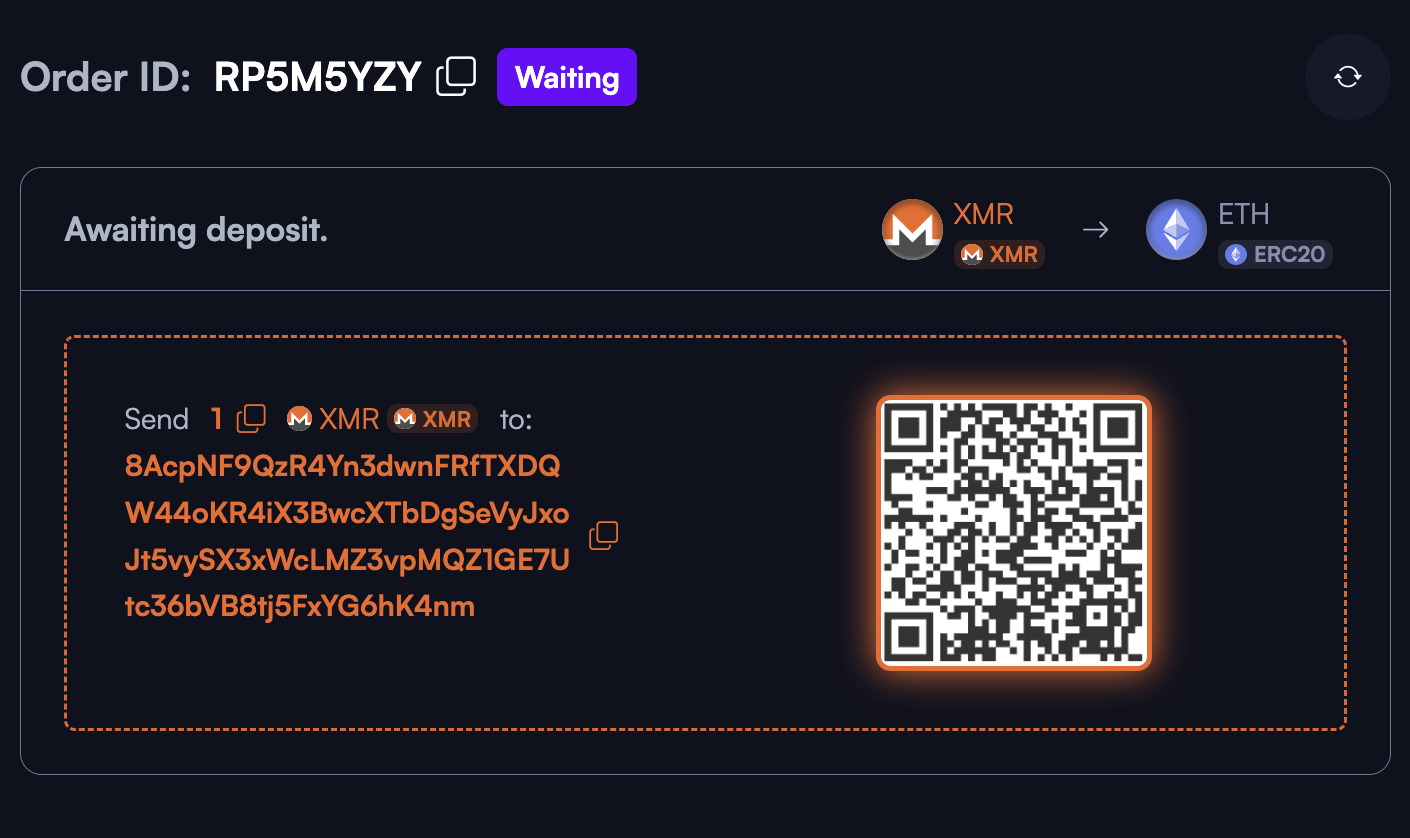Image resolution: width=1410 pixels, height=838 pixels.
Task: Click the Order ID value RP5M5YZY
Action: point(318,77)
